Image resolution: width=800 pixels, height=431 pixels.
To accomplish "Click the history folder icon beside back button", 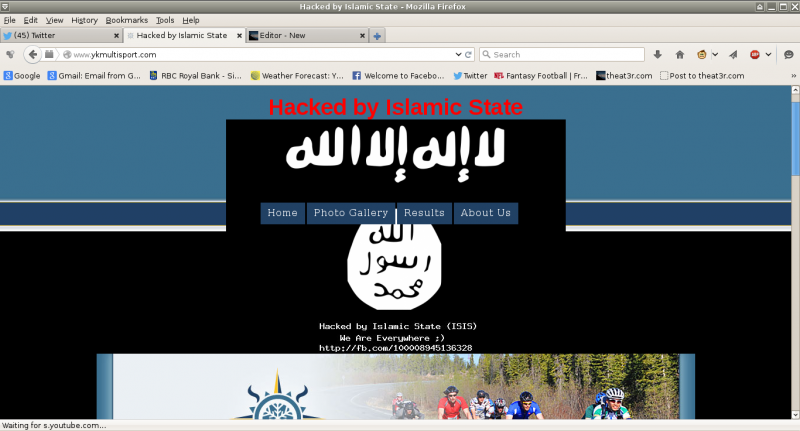I will coord(49,54).
